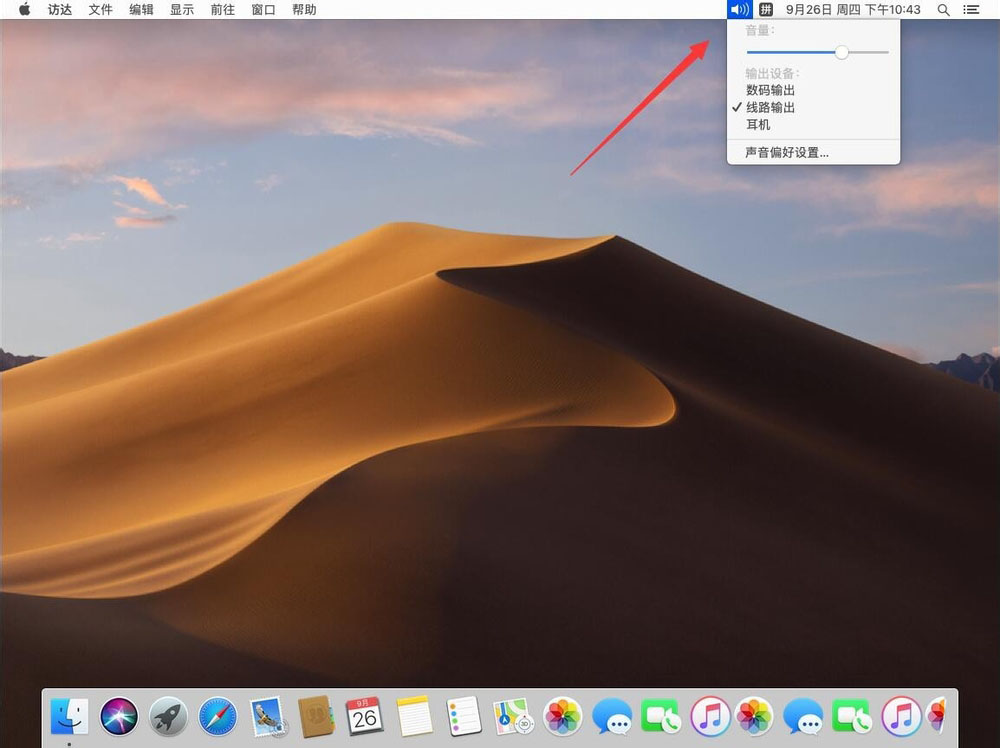The height and width of the screenshot is (748, 1000).
Task: Click the volume speaker menu bar icon
Action: tap(740, 10)
